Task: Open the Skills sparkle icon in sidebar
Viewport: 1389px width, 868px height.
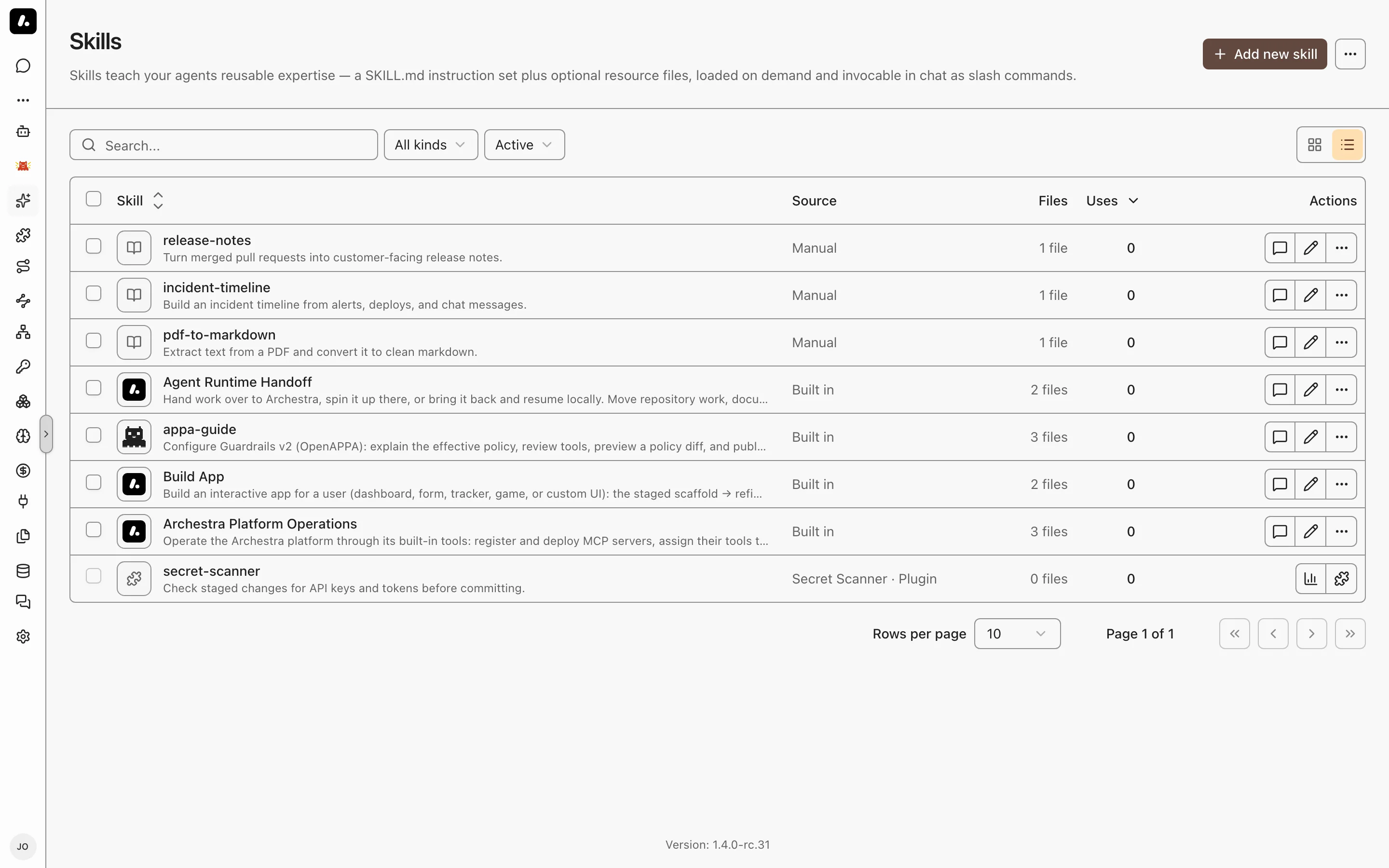Action: (x=23, y=200)
